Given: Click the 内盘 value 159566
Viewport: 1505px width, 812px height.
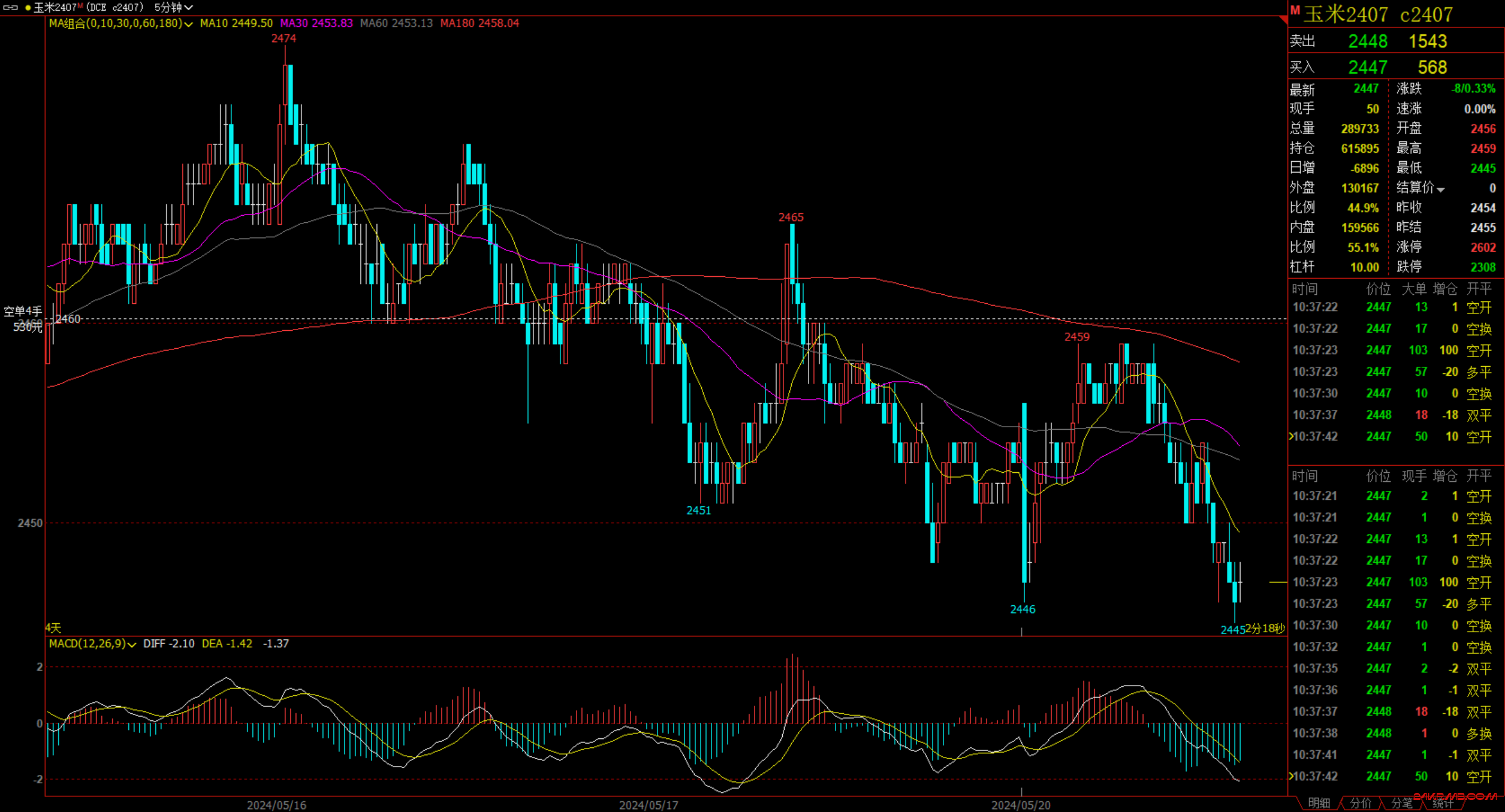Looking at the screenshot, I should pyautogui.click(x=1360, y=228).
